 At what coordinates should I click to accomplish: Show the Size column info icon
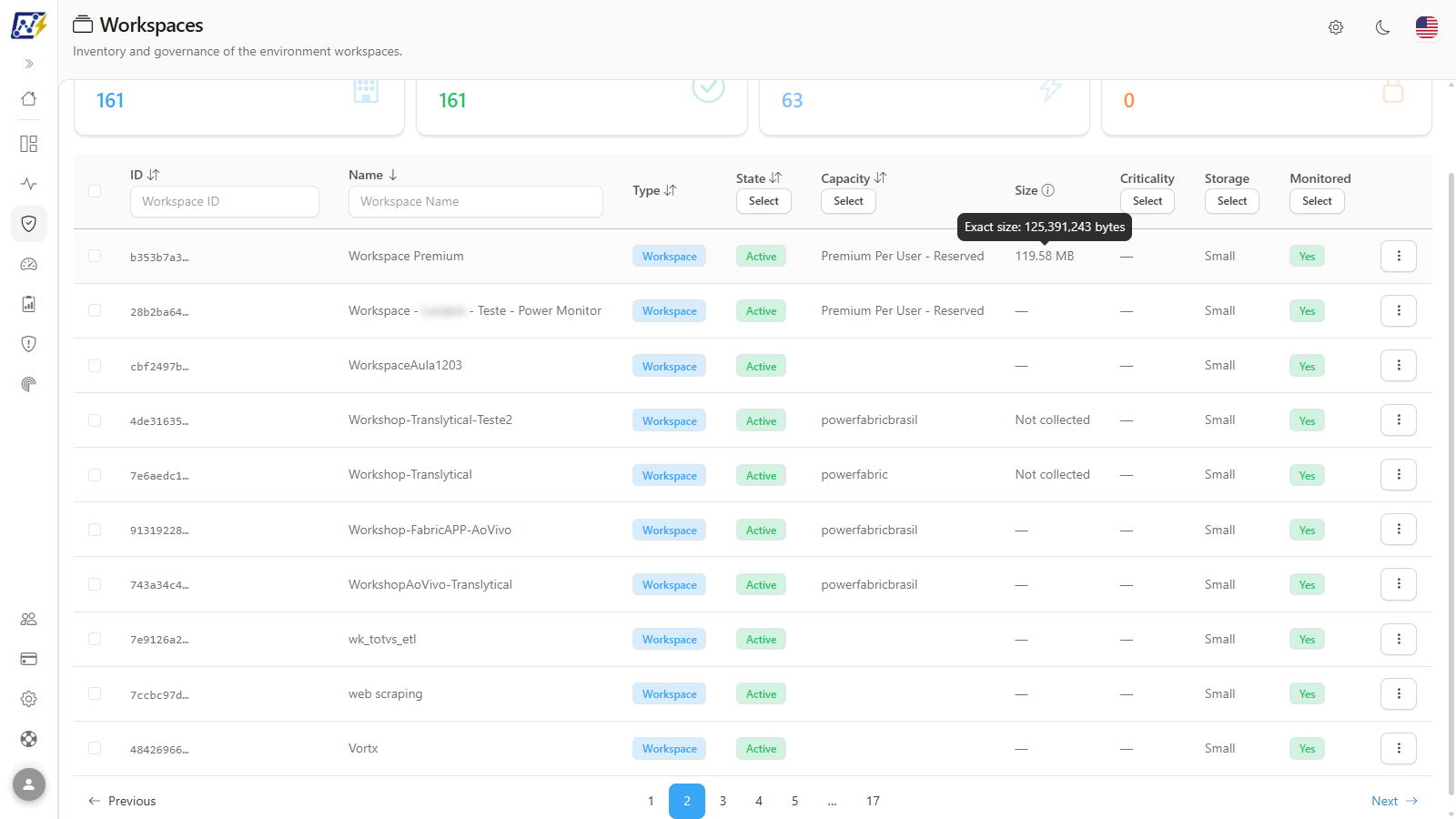1048,190
